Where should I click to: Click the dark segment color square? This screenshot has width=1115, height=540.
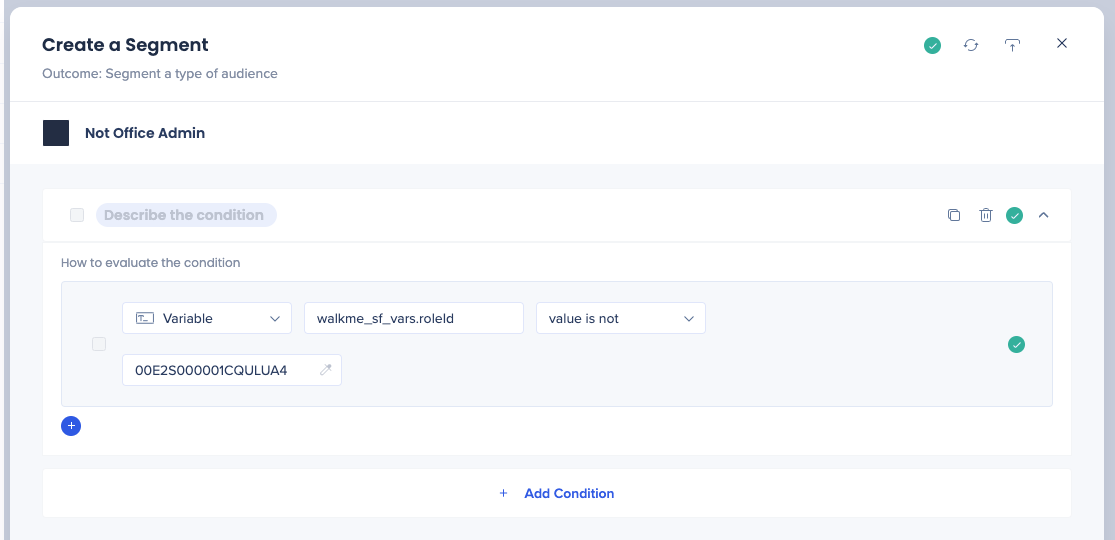coord(56,133)
